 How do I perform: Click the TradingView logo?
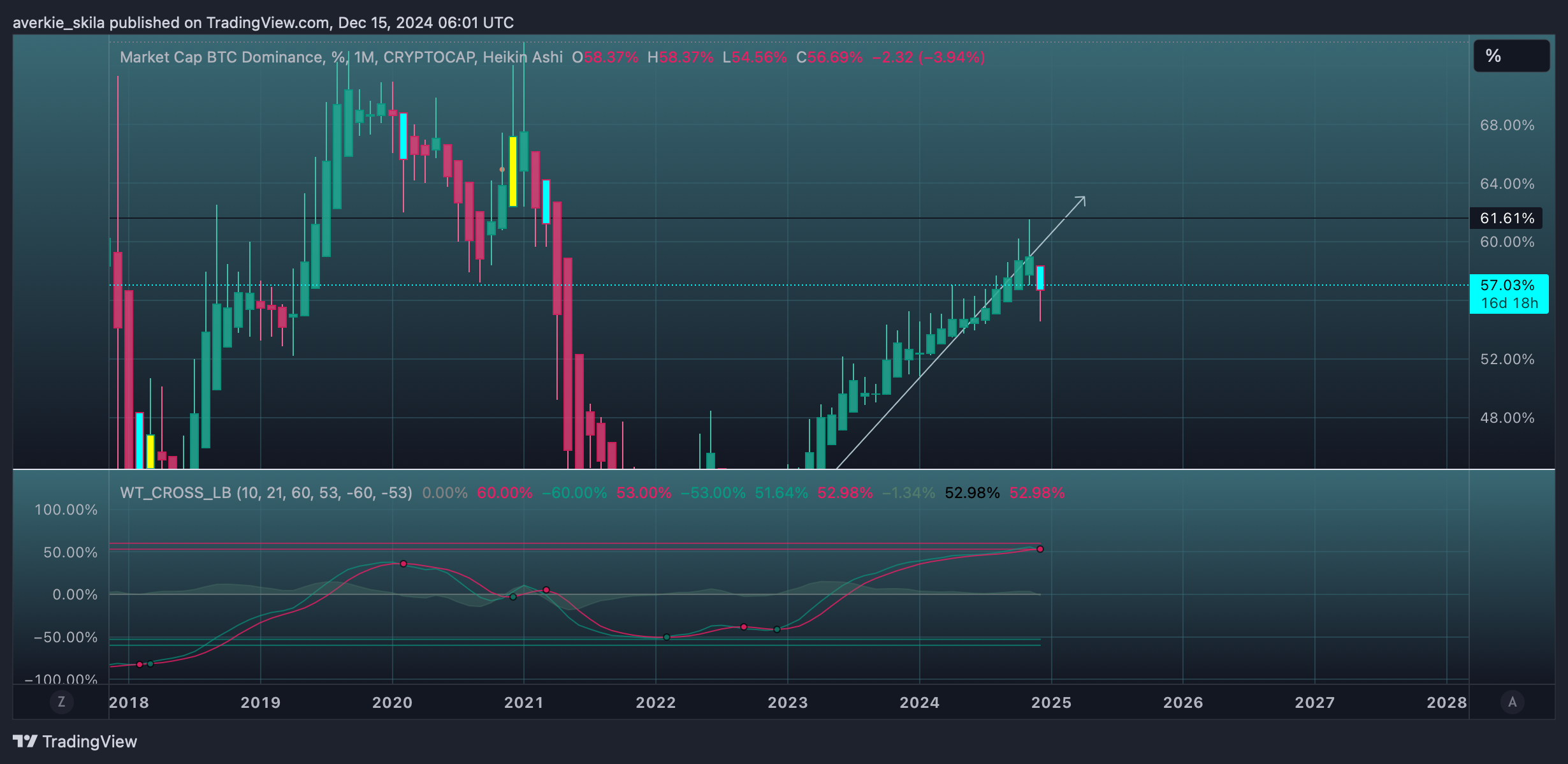click(75, 742)
